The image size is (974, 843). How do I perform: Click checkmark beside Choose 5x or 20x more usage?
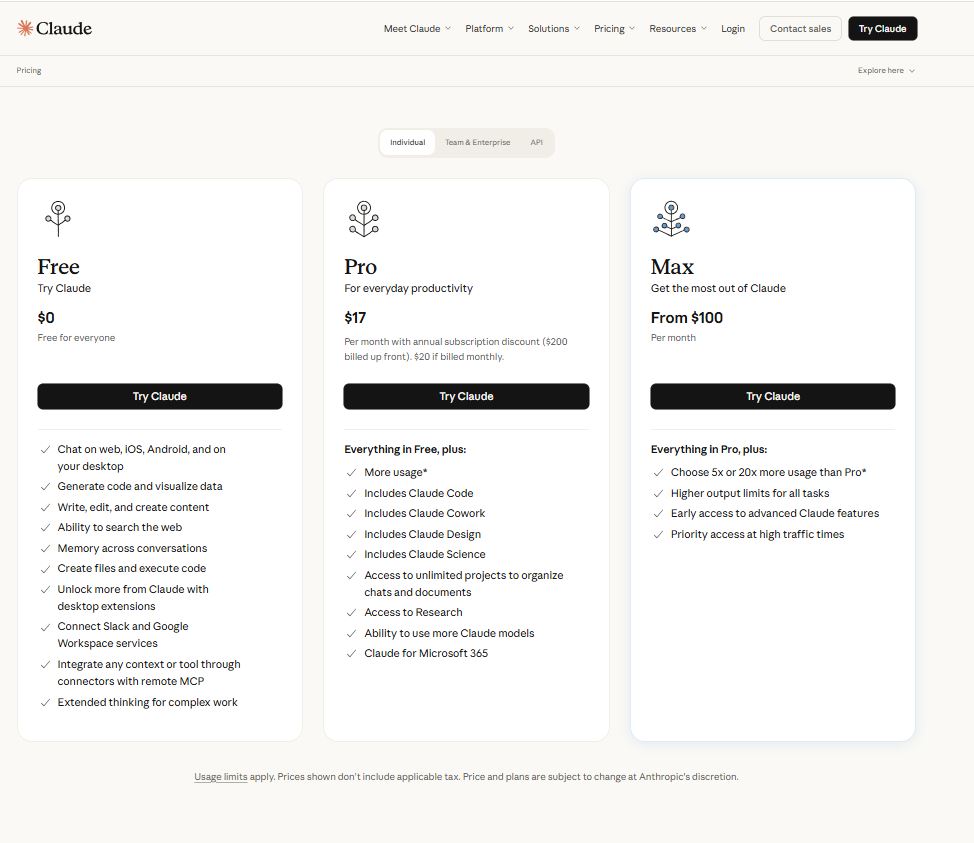(x=658, y=473)
